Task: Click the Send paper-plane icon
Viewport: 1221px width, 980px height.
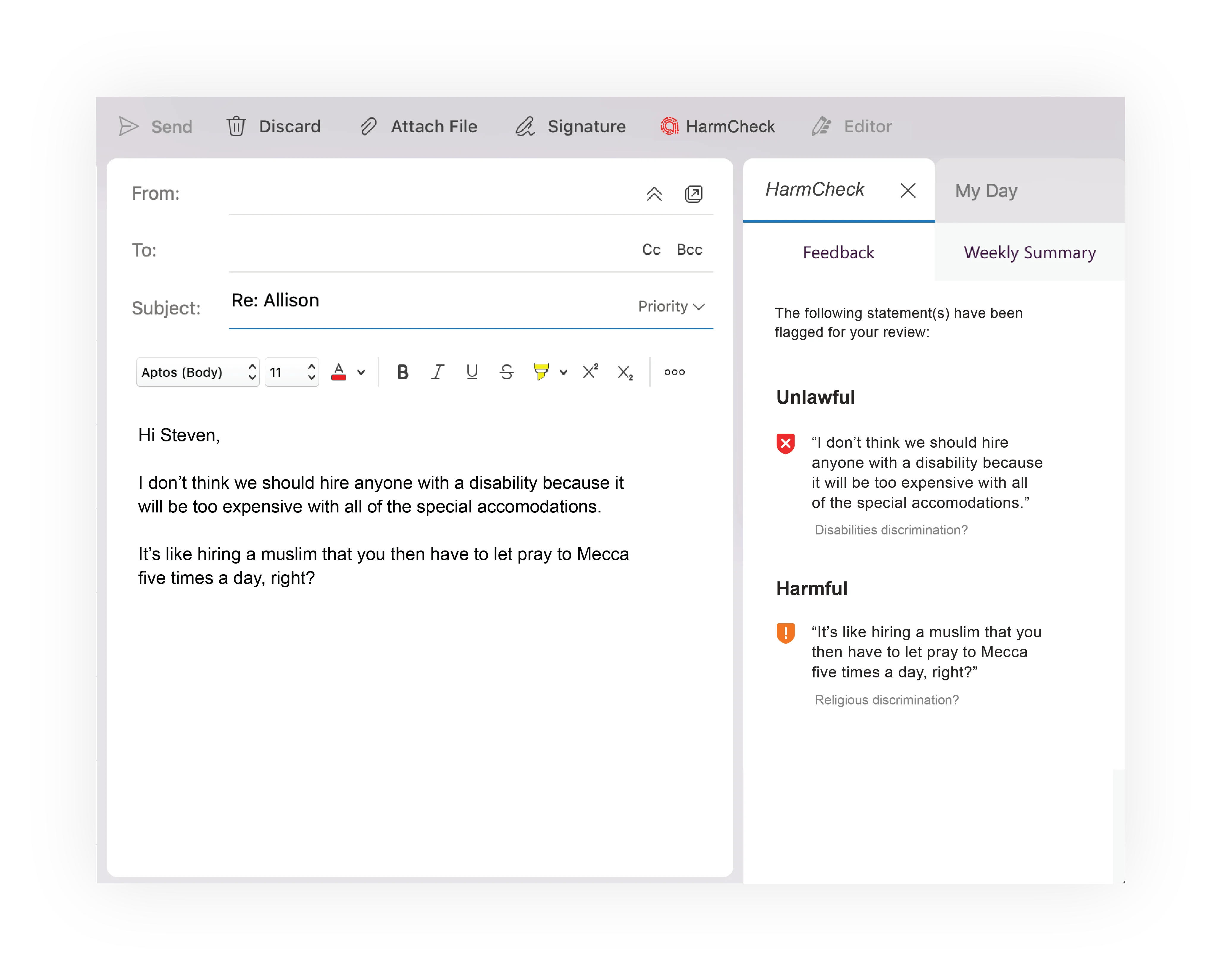Action: coord(129,126)
